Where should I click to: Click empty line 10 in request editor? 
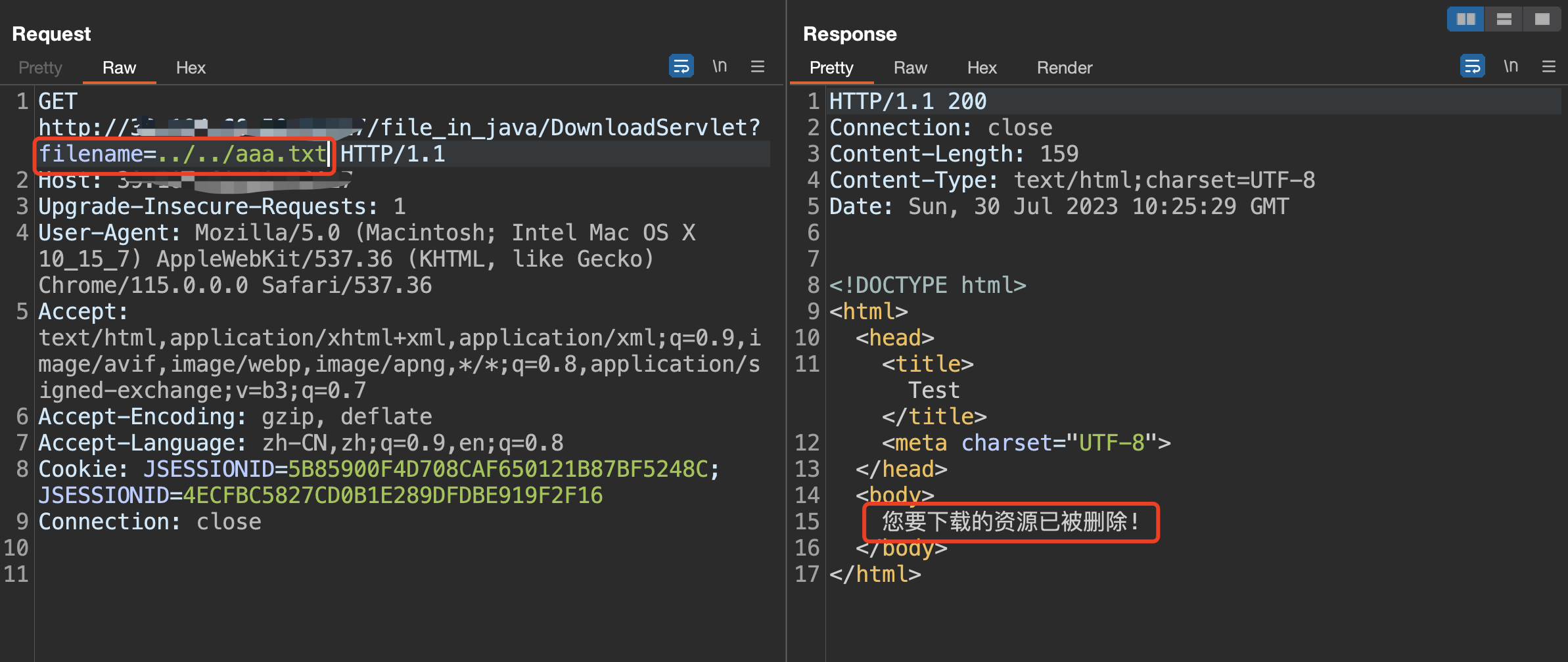[402, 548]
